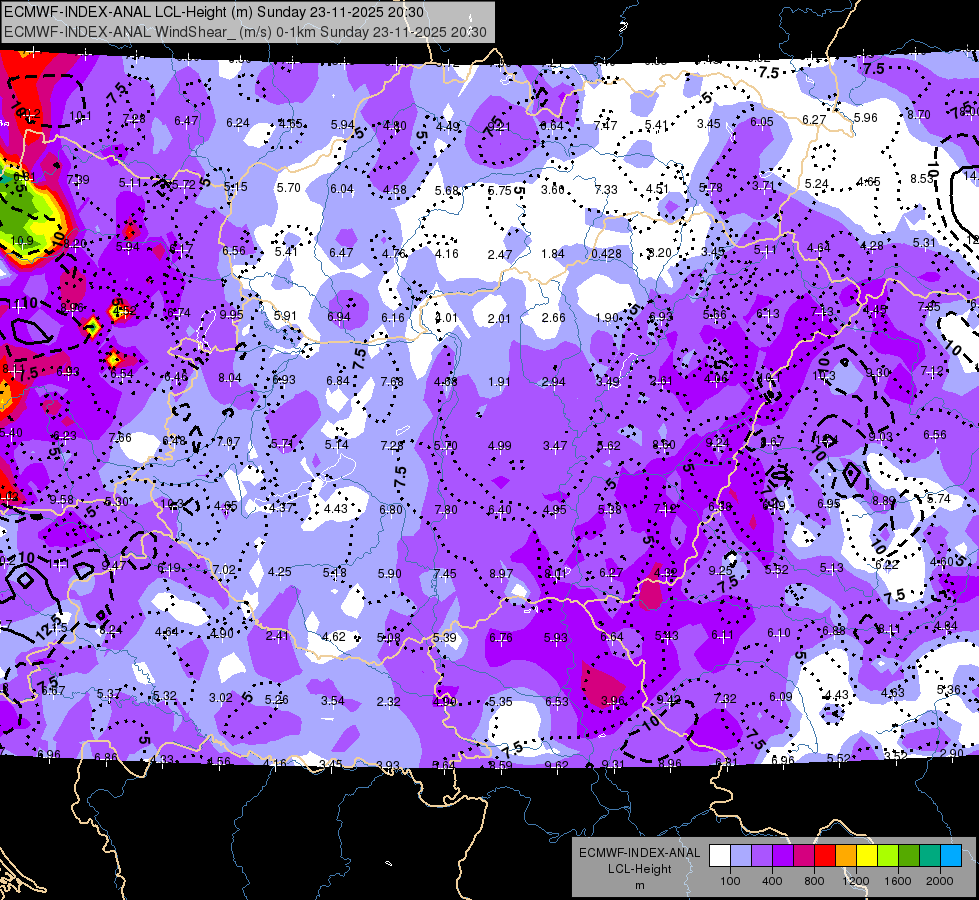Image resolution: width=979 pixels, height=900 pixels.
Task: Click the grid value 7.32
Action: click(x=725, y=698)
